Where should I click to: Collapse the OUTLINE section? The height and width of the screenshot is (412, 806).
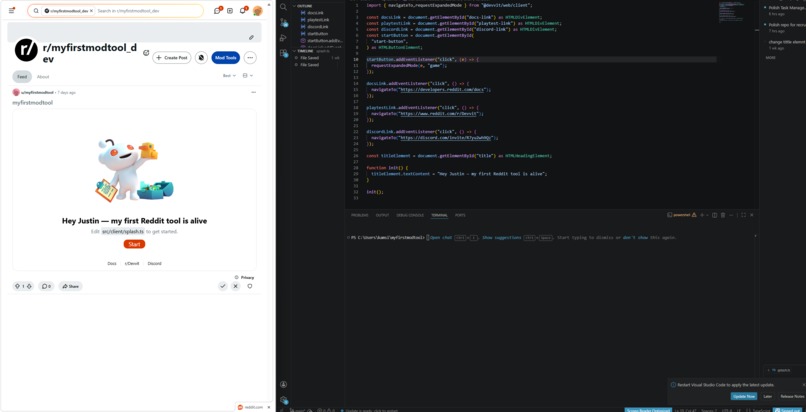coord(304,6)
